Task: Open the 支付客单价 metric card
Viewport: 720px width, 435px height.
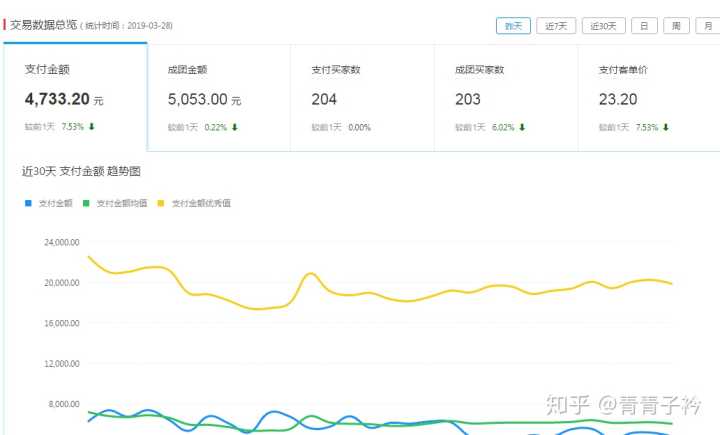Action: tap(649, 97)
